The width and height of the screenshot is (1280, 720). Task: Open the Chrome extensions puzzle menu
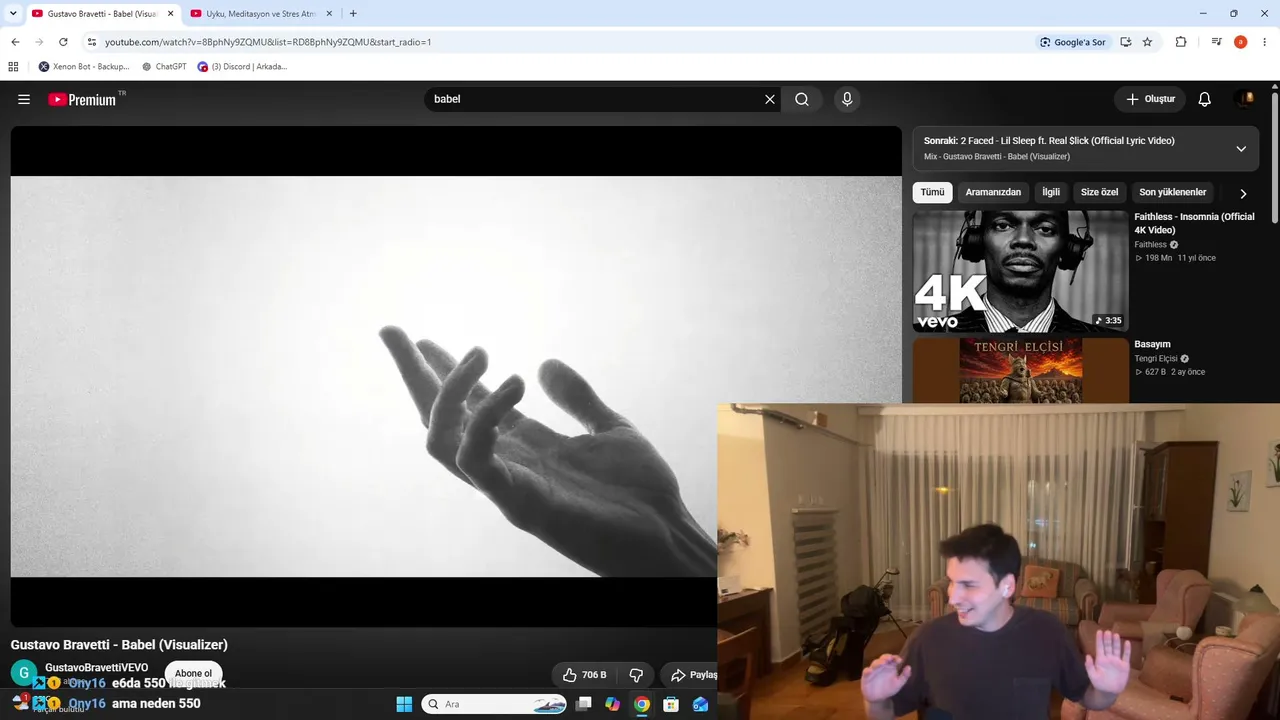coord(1181,42)
